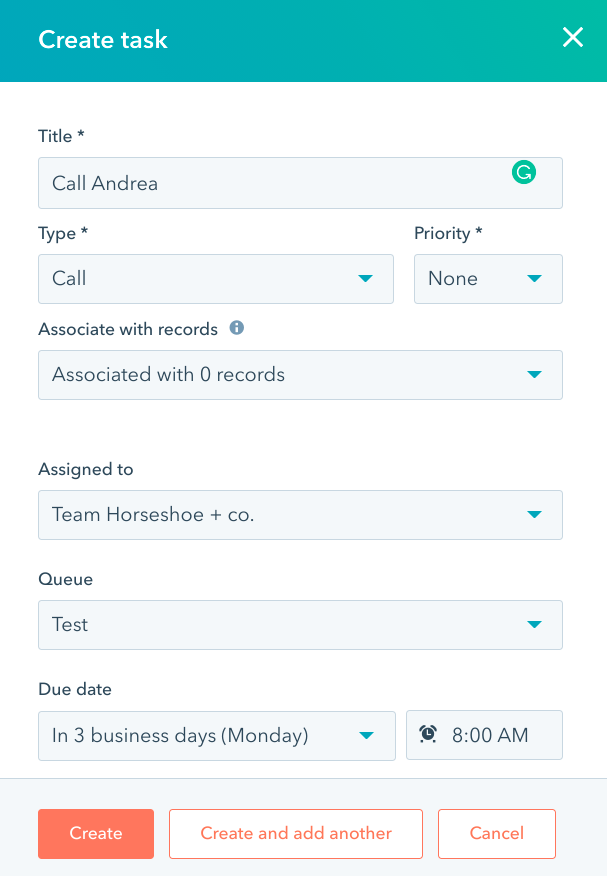Screen dimensions: 607x876
Task: Open the Priority dropdown set to None
Action: point(488,279)
